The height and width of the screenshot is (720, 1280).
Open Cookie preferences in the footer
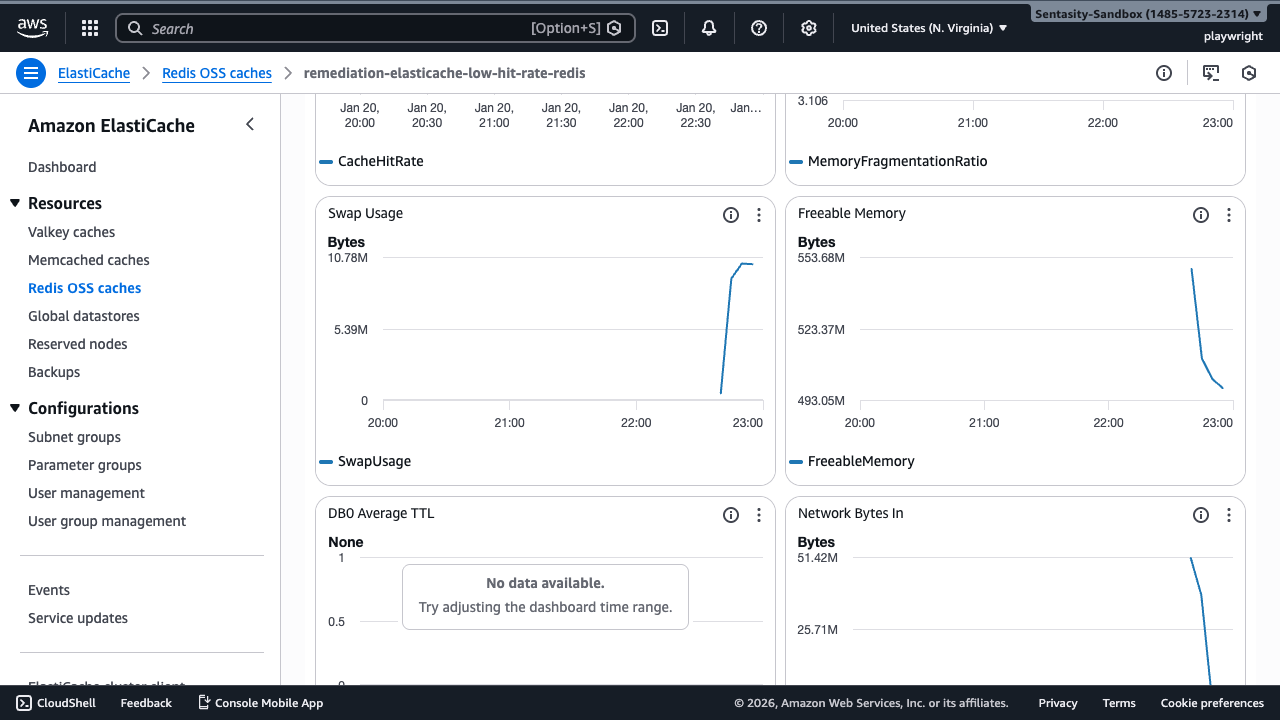(1212, 703)
